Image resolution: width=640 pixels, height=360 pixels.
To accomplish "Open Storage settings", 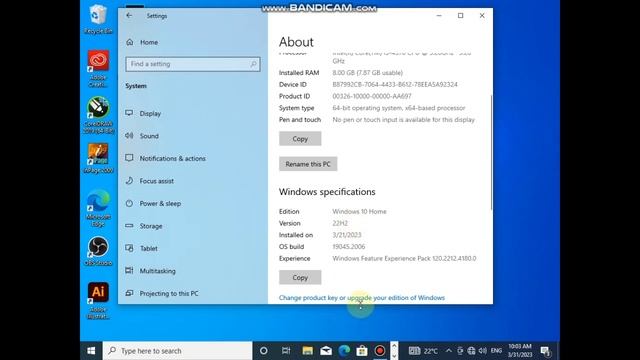I will point(151,226).
